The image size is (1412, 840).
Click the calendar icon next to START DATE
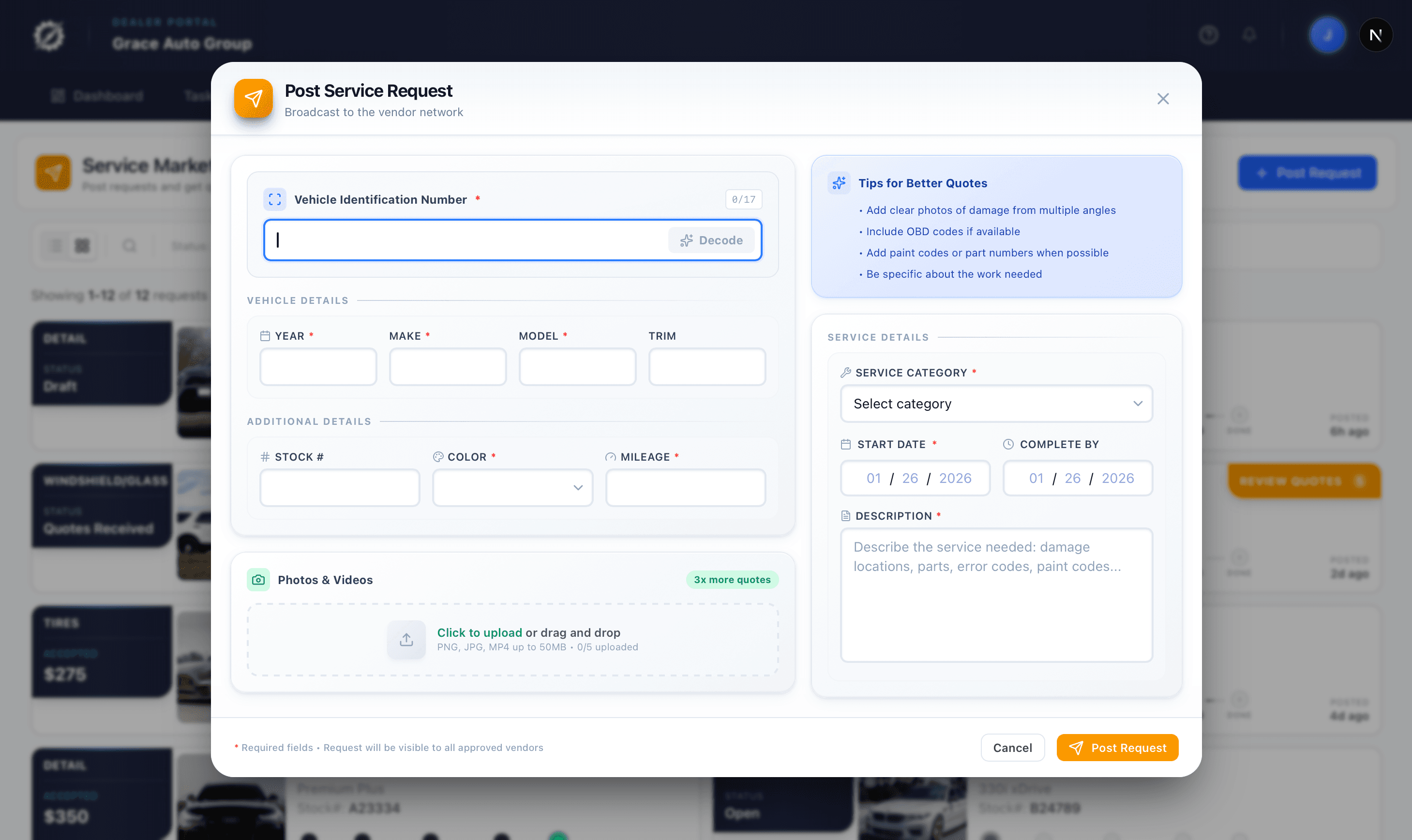pyautogui.click(x=845, y=444)
